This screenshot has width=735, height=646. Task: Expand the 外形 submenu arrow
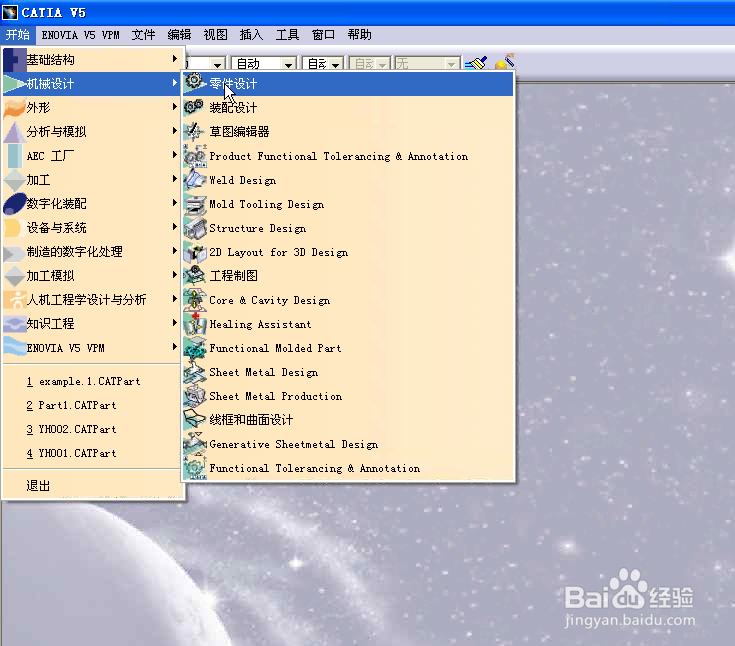[174, 106]
